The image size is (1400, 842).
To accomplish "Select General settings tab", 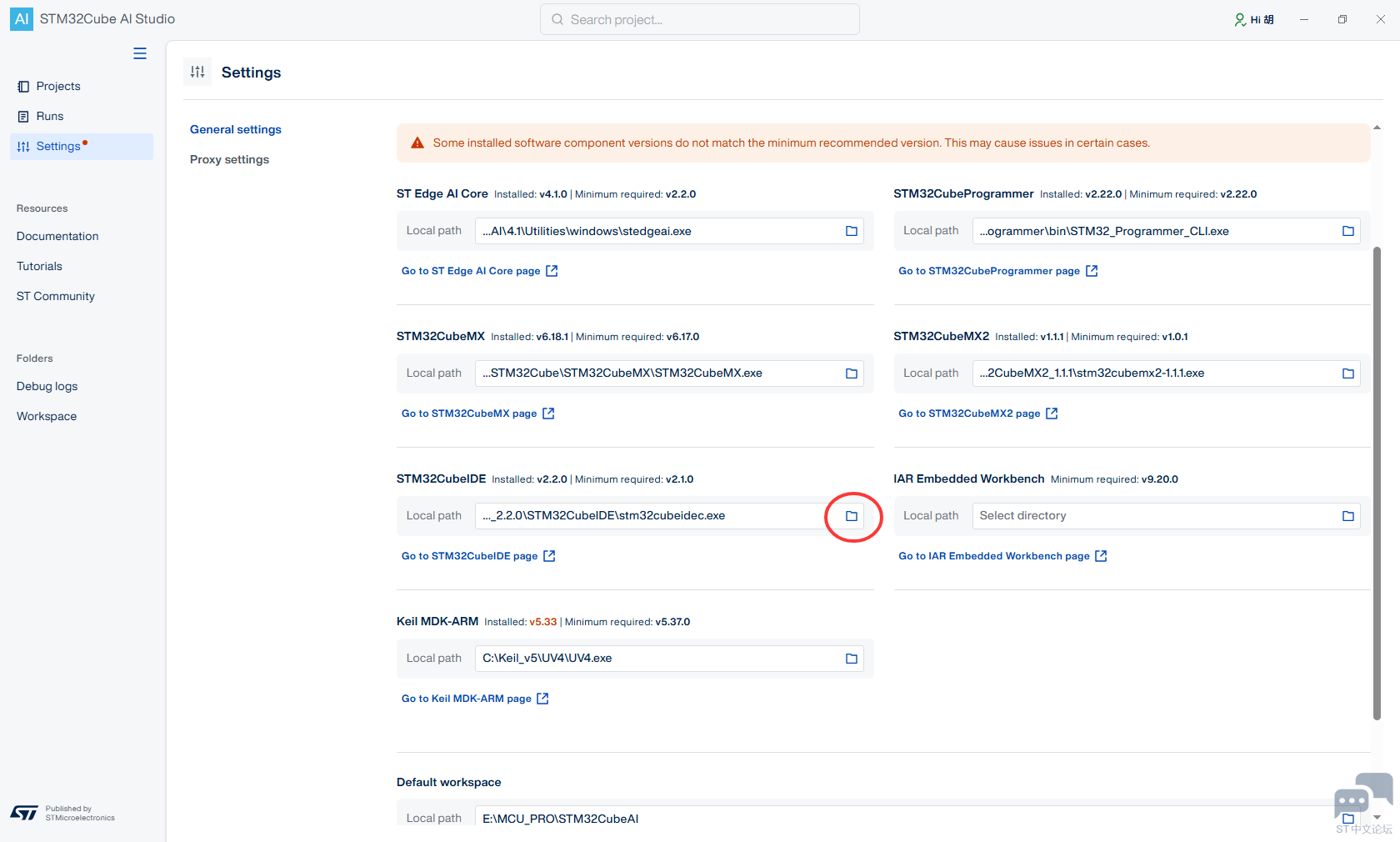I will (236, 129).
